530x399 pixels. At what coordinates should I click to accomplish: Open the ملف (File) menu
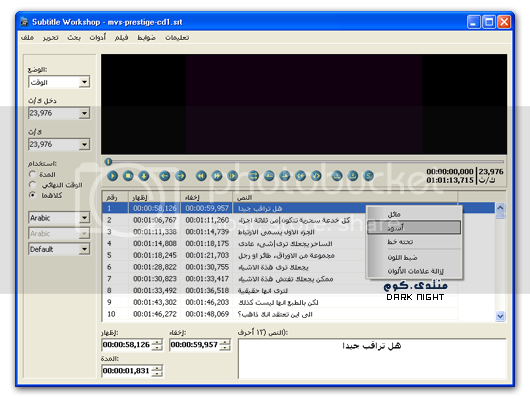tap(27, 38)
